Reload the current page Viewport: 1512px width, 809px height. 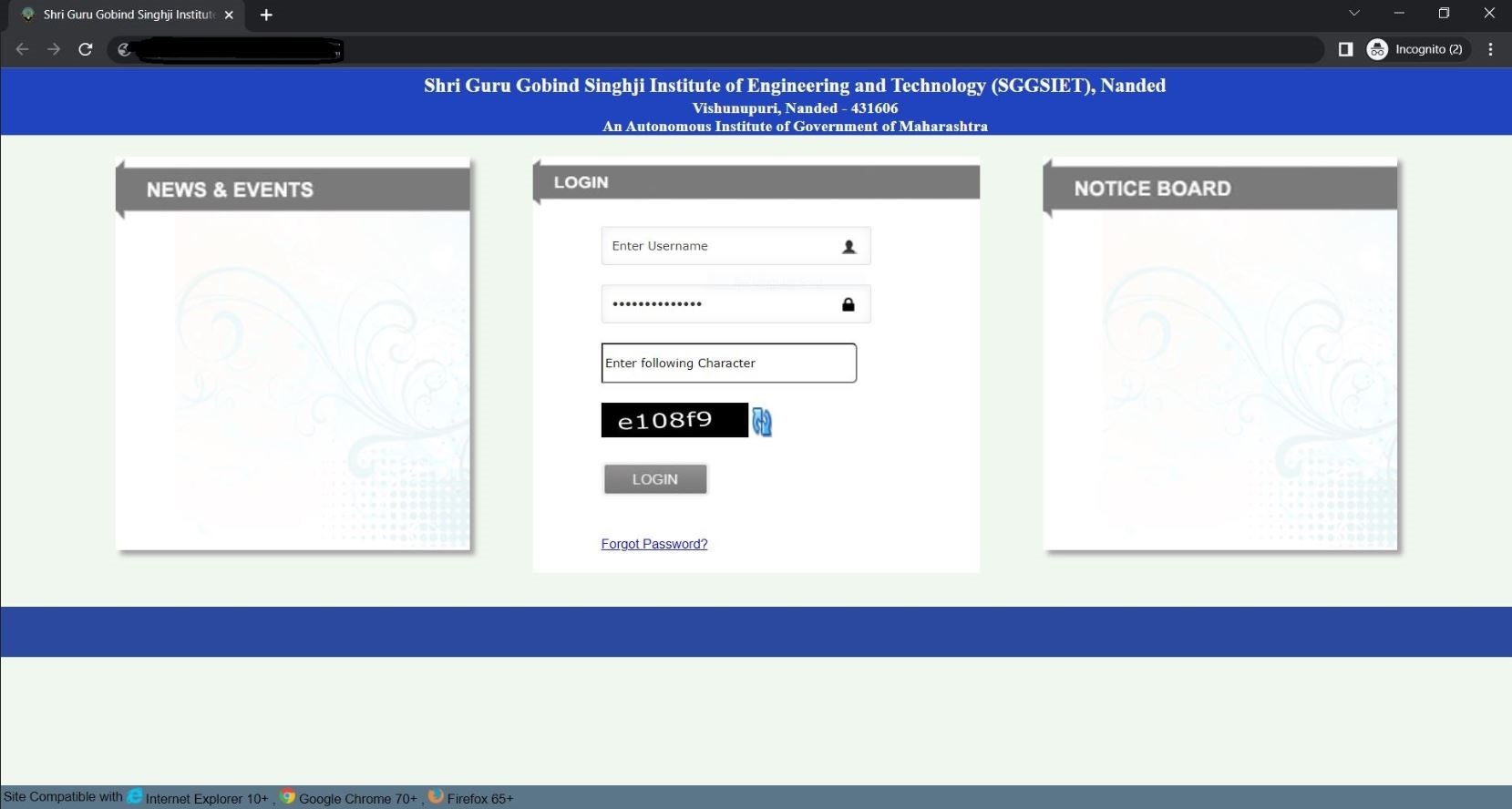point(86,49)
